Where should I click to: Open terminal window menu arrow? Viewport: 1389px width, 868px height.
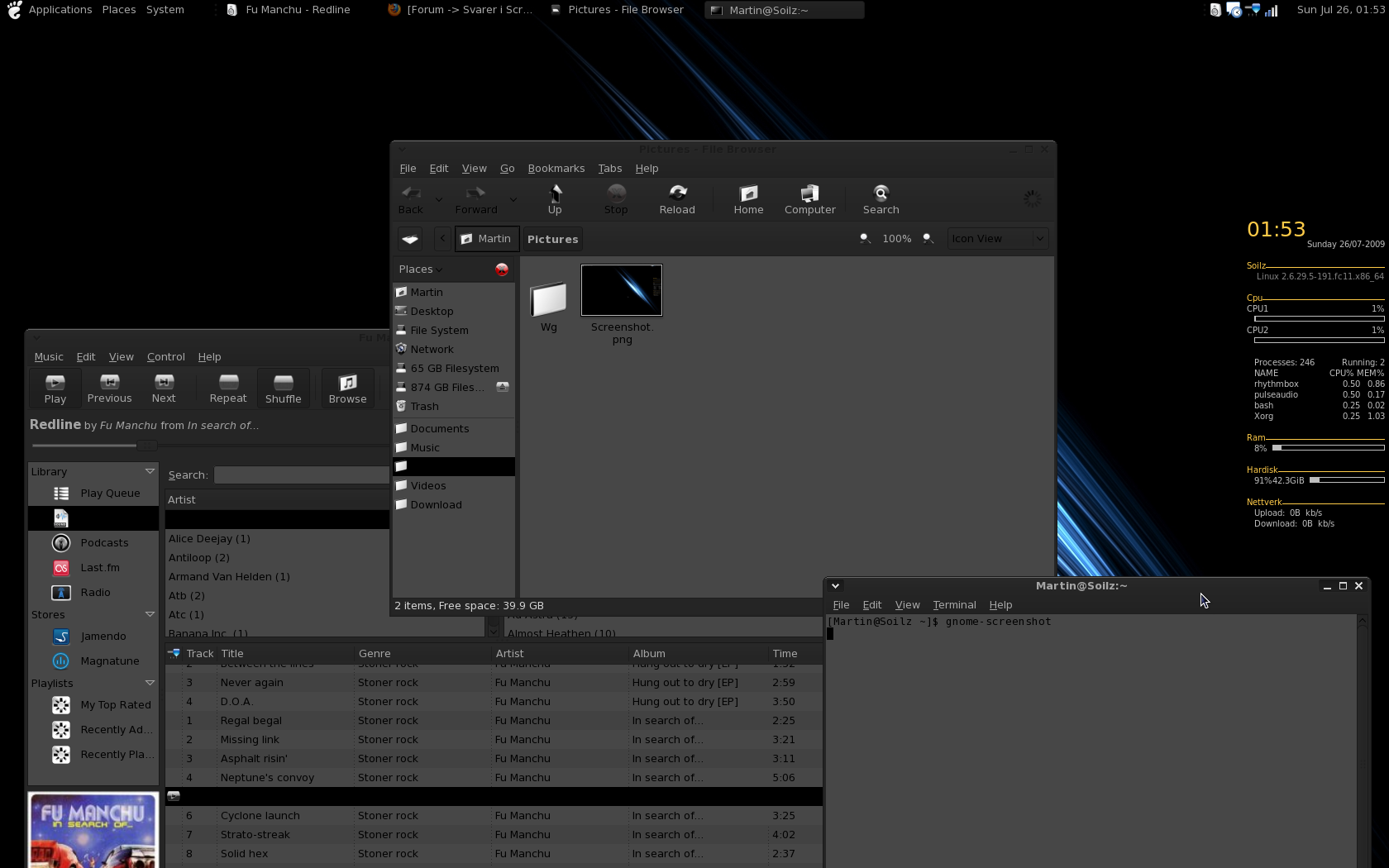[835, 586]
